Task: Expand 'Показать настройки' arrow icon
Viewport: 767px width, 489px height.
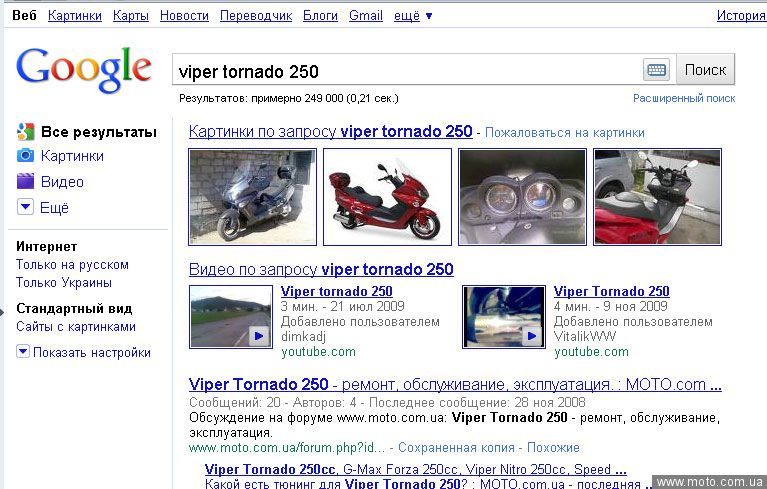Action: click(23, 352)
